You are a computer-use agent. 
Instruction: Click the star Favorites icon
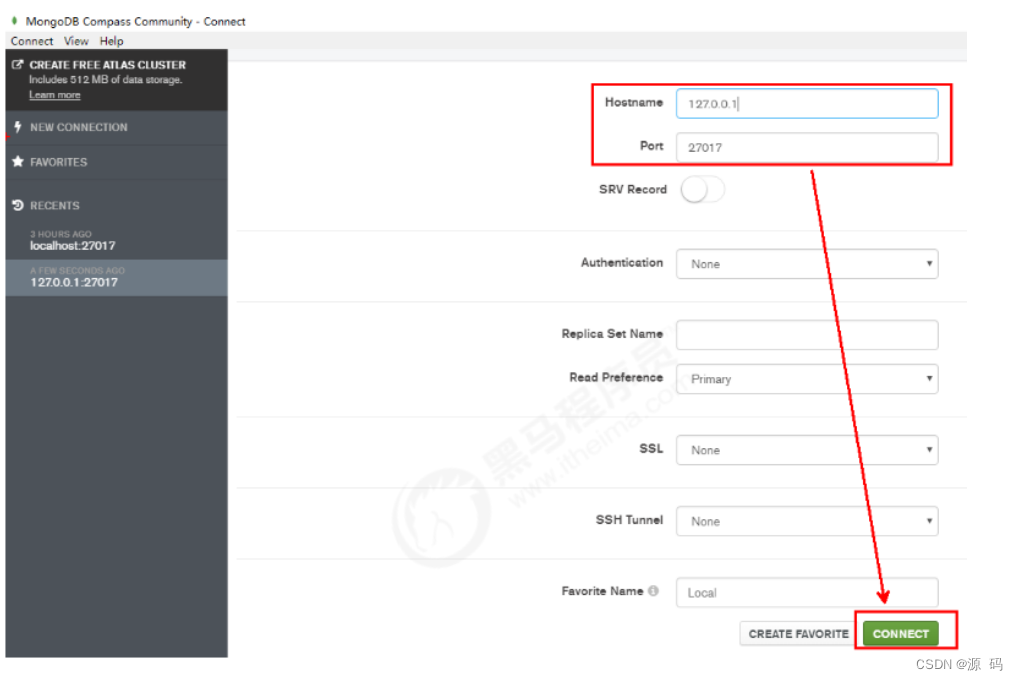pyautogui.click(x=18, y=161)
